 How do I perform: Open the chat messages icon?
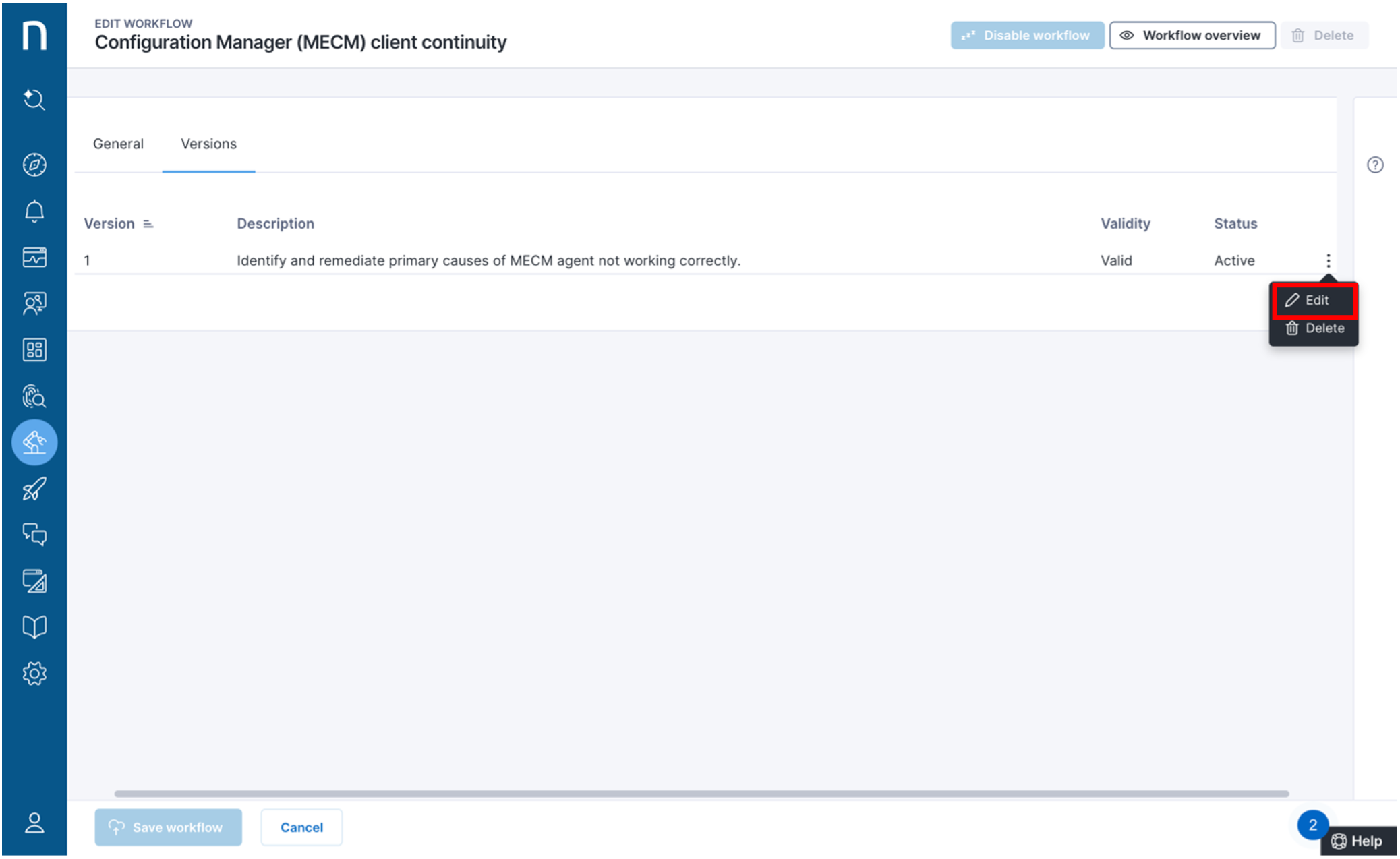click(x=34, y=534)
